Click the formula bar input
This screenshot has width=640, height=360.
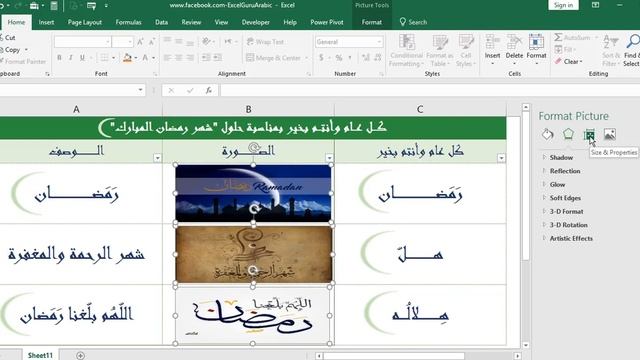pos(430,90)
